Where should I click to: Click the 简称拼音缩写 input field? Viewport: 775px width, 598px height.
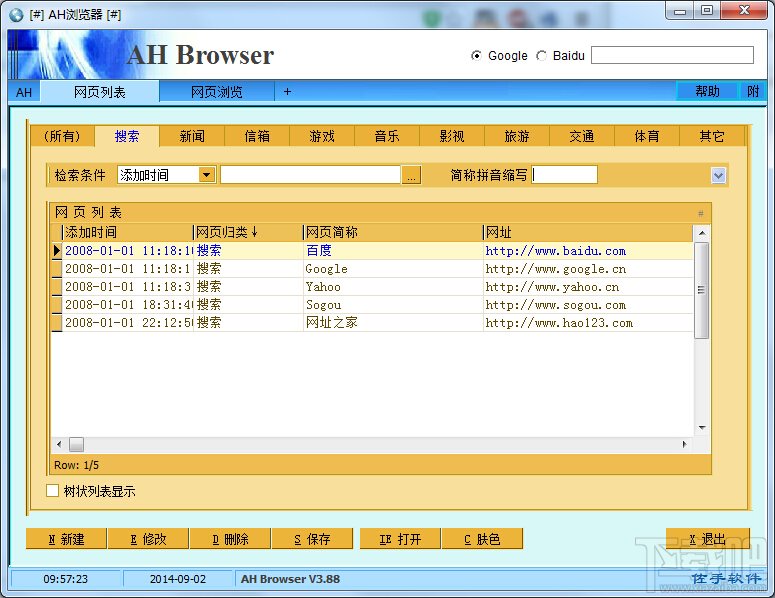tap(565, 174)
